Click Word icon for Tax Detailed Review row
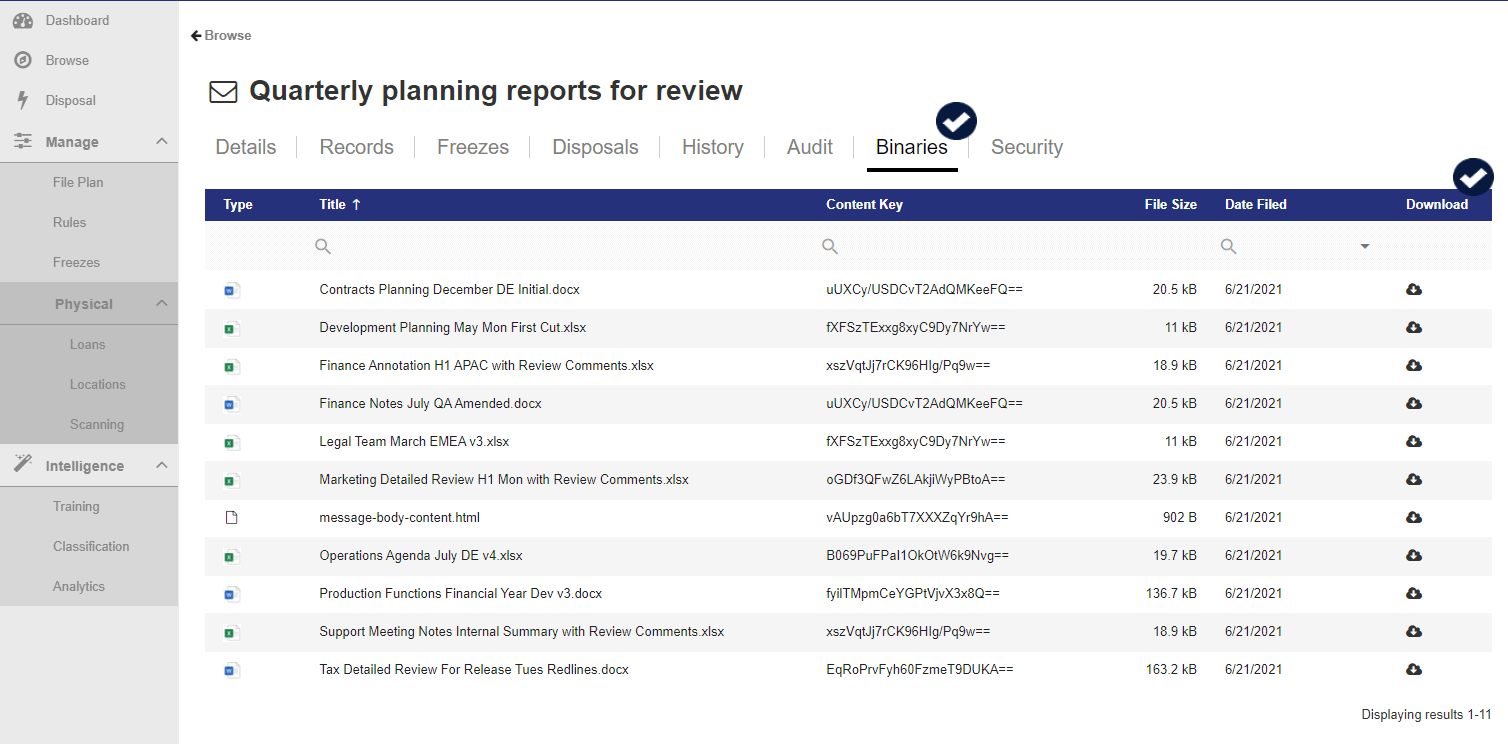1508x744 pixels. (x=231, y=670)
